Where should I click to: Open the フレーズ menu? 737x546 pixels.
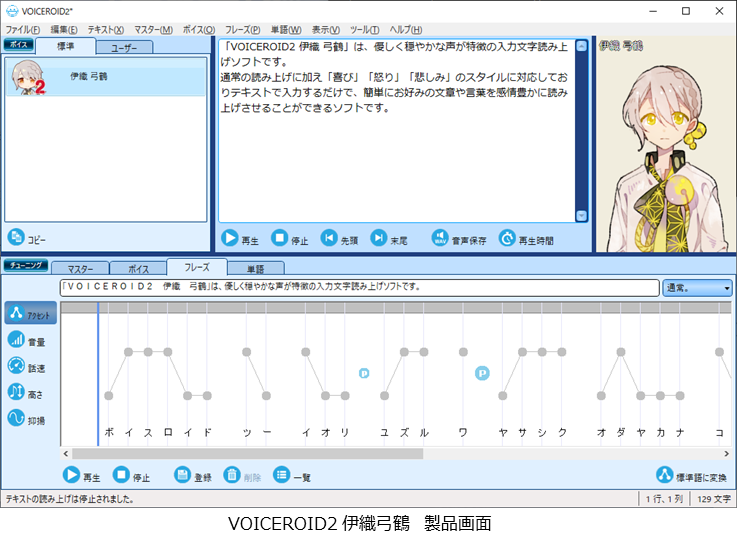click(x=243, y=30)
